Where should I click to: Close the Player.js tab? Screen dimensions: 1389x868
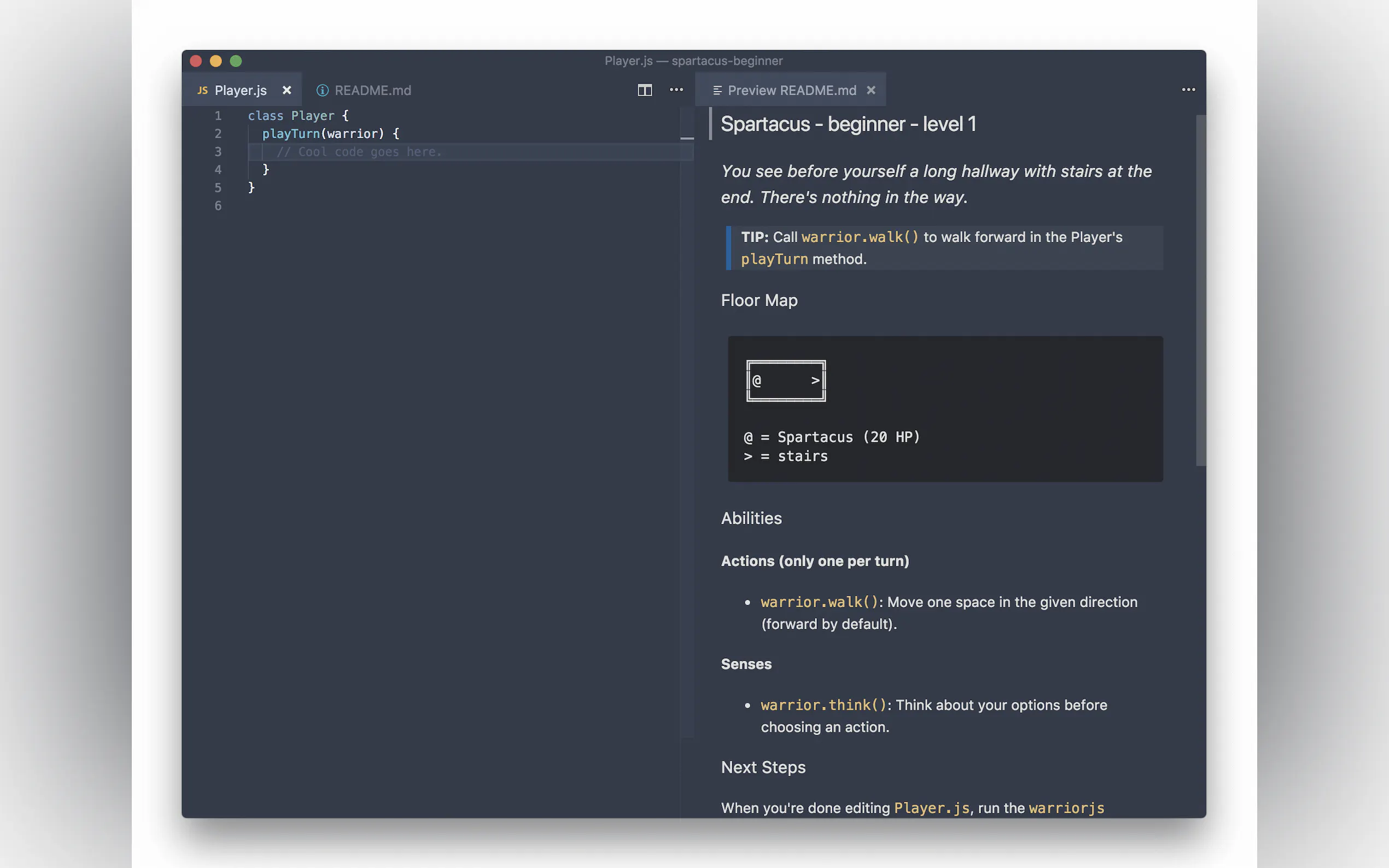287,90
